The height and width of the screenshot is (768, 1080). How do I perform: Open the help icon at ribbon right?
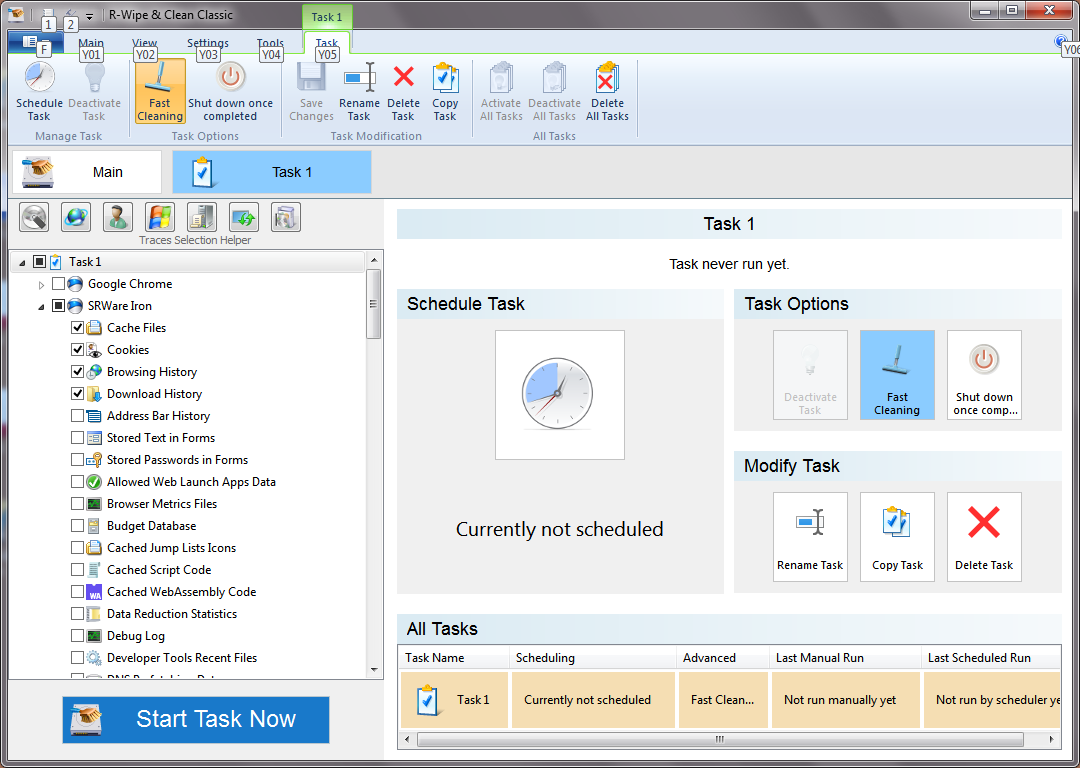[1060, 41]
